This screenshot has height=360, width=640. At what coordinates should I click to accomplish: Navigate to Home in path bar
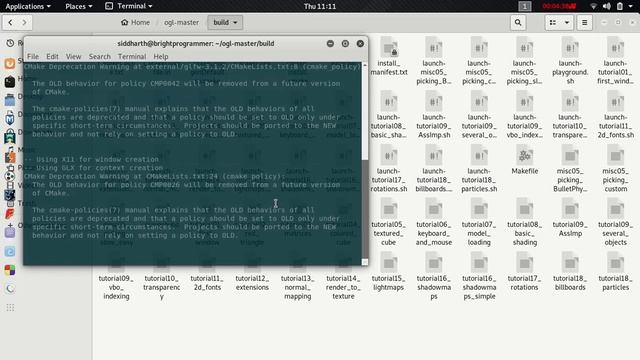(136, 22)
